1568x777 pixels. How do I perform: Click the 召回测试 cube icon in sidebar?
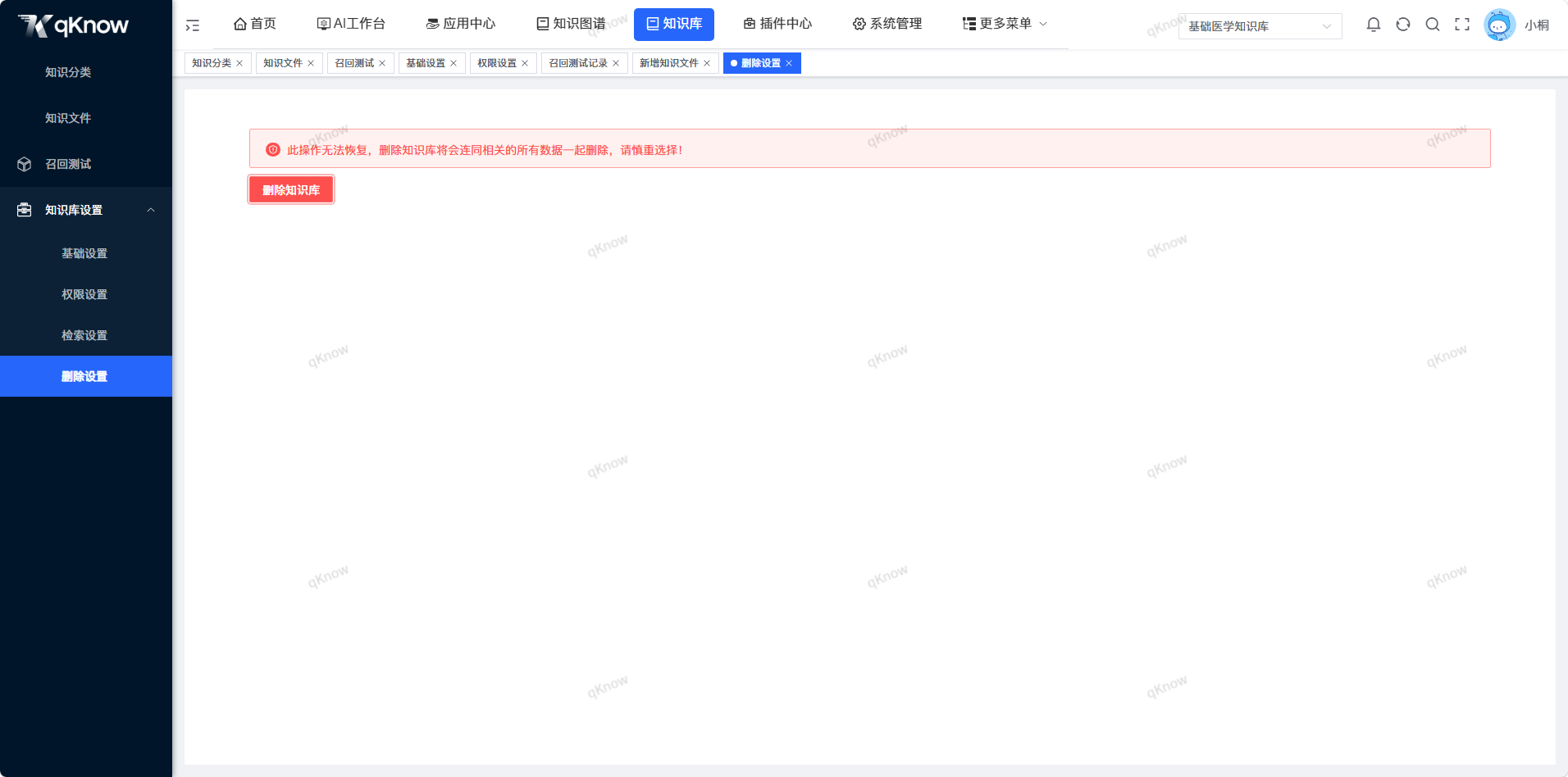(25, 164)
